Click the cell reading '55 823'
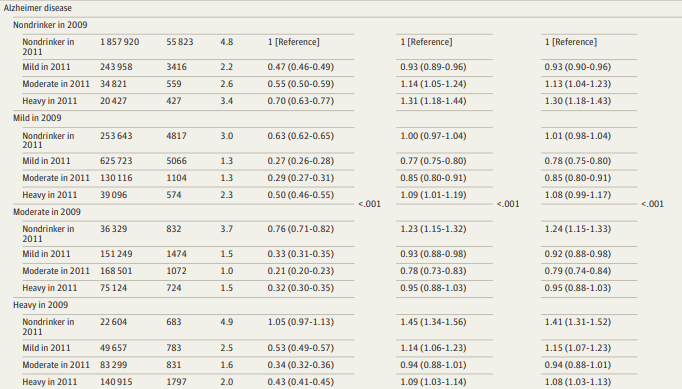The width and height of the screenshot is (682, 389). pyautogui.click(x=180, y=42)
